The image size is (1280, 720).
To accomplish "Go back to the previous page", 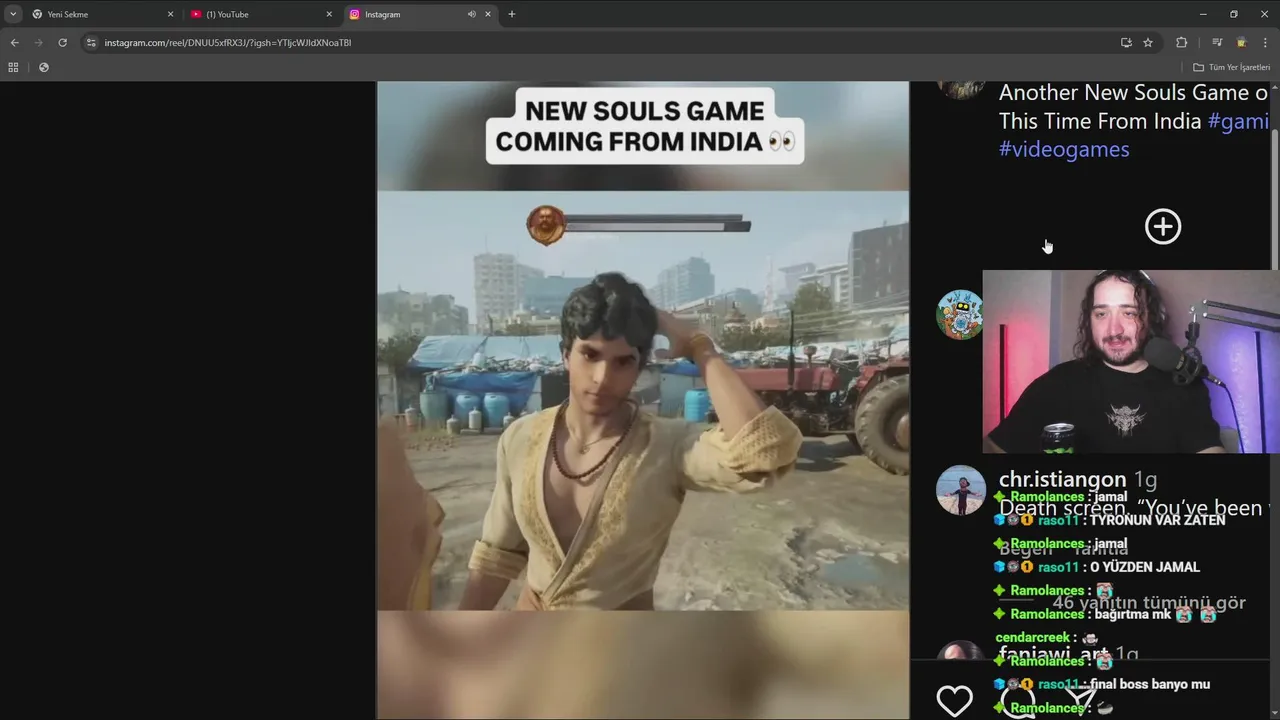I will (14, 42).
